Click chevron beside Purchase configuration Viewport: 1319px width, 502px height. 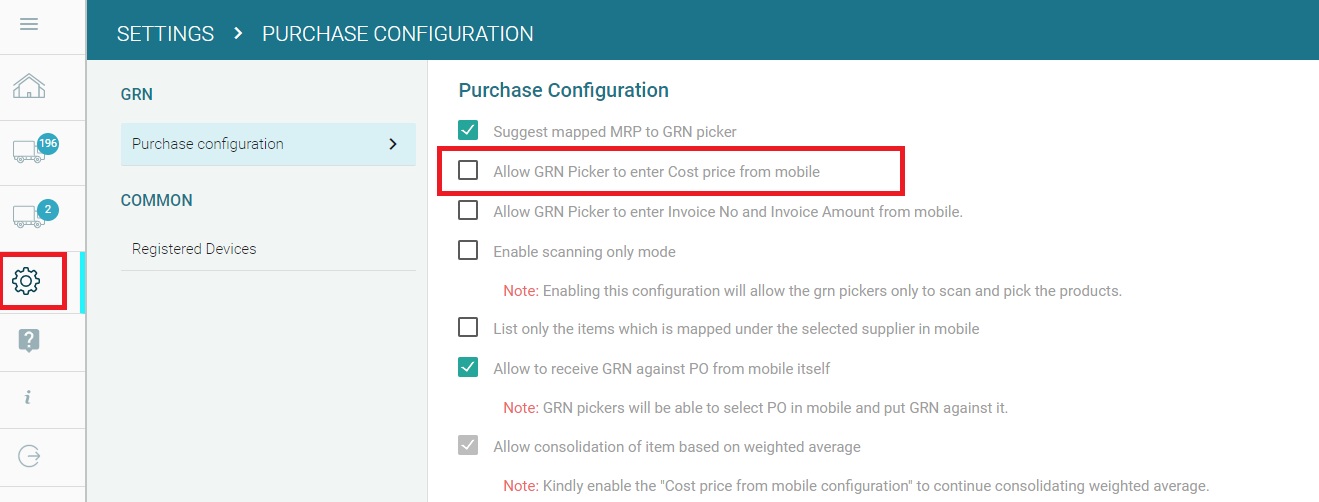pyautogui.click(x=392, y=144)
